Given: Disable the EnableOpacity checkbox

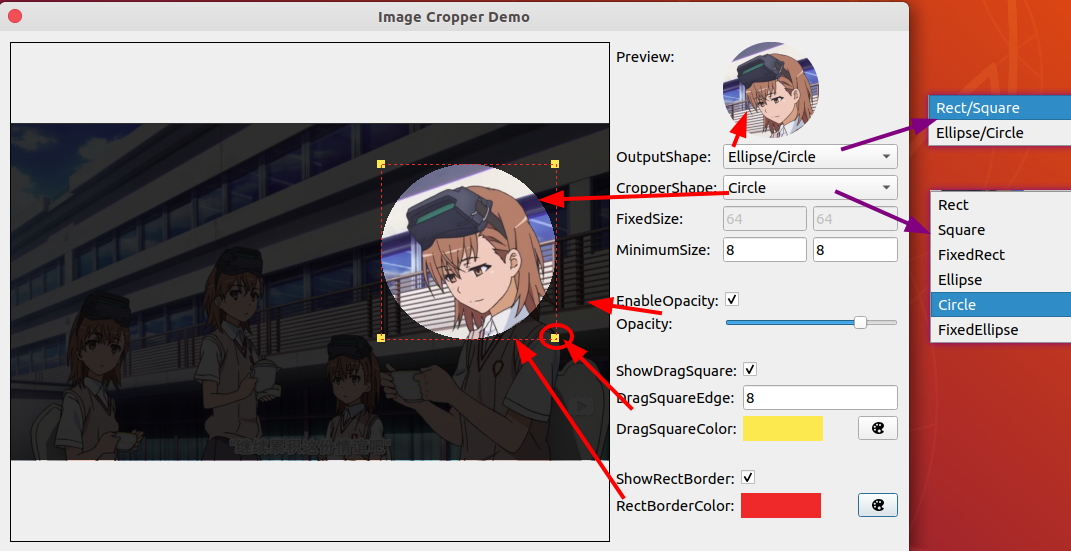Looking at the screenshot, I should [732, 299].
